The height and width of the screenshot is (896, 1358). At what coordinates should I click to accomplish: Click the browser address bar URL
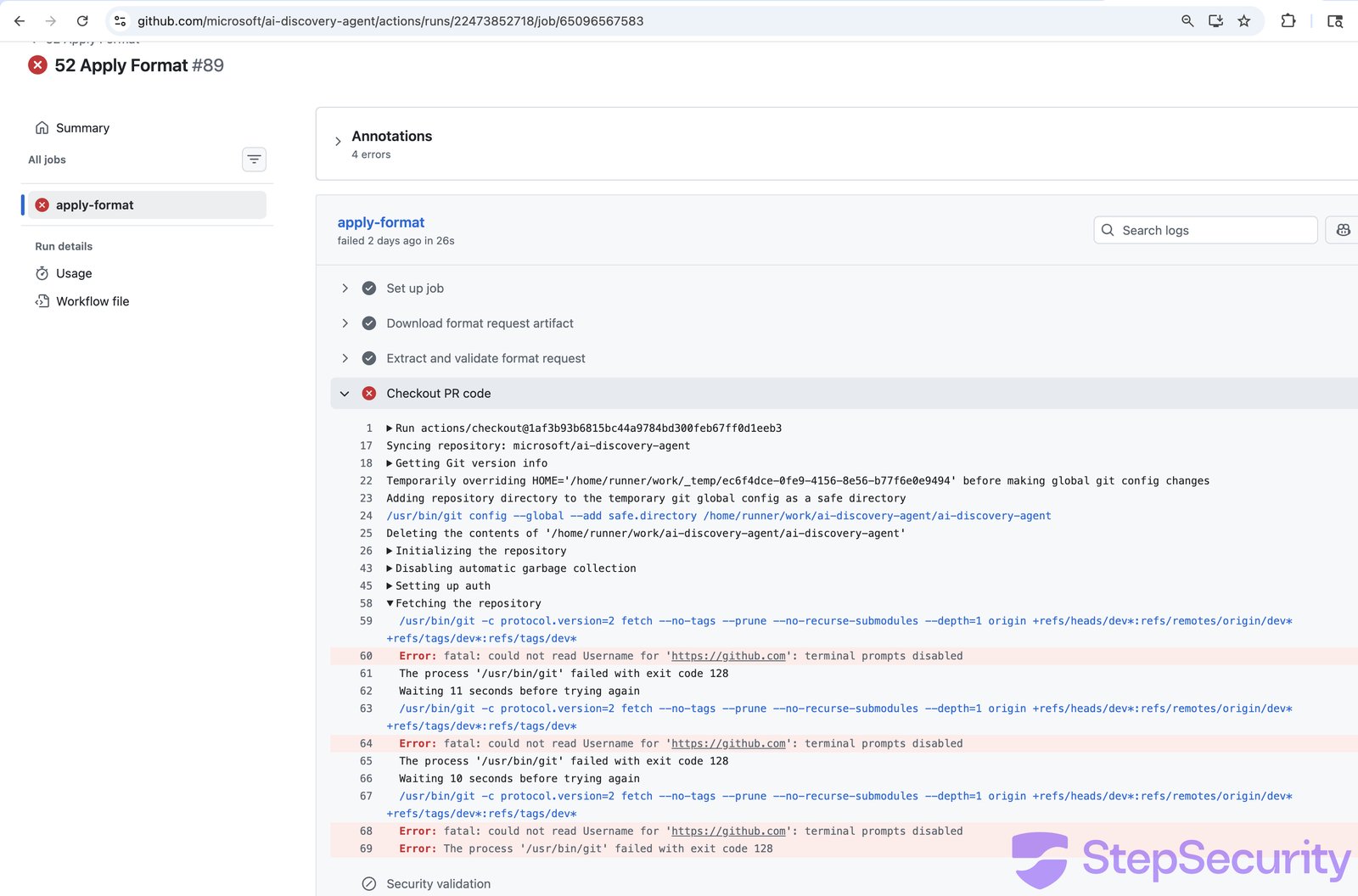(390, 21)
